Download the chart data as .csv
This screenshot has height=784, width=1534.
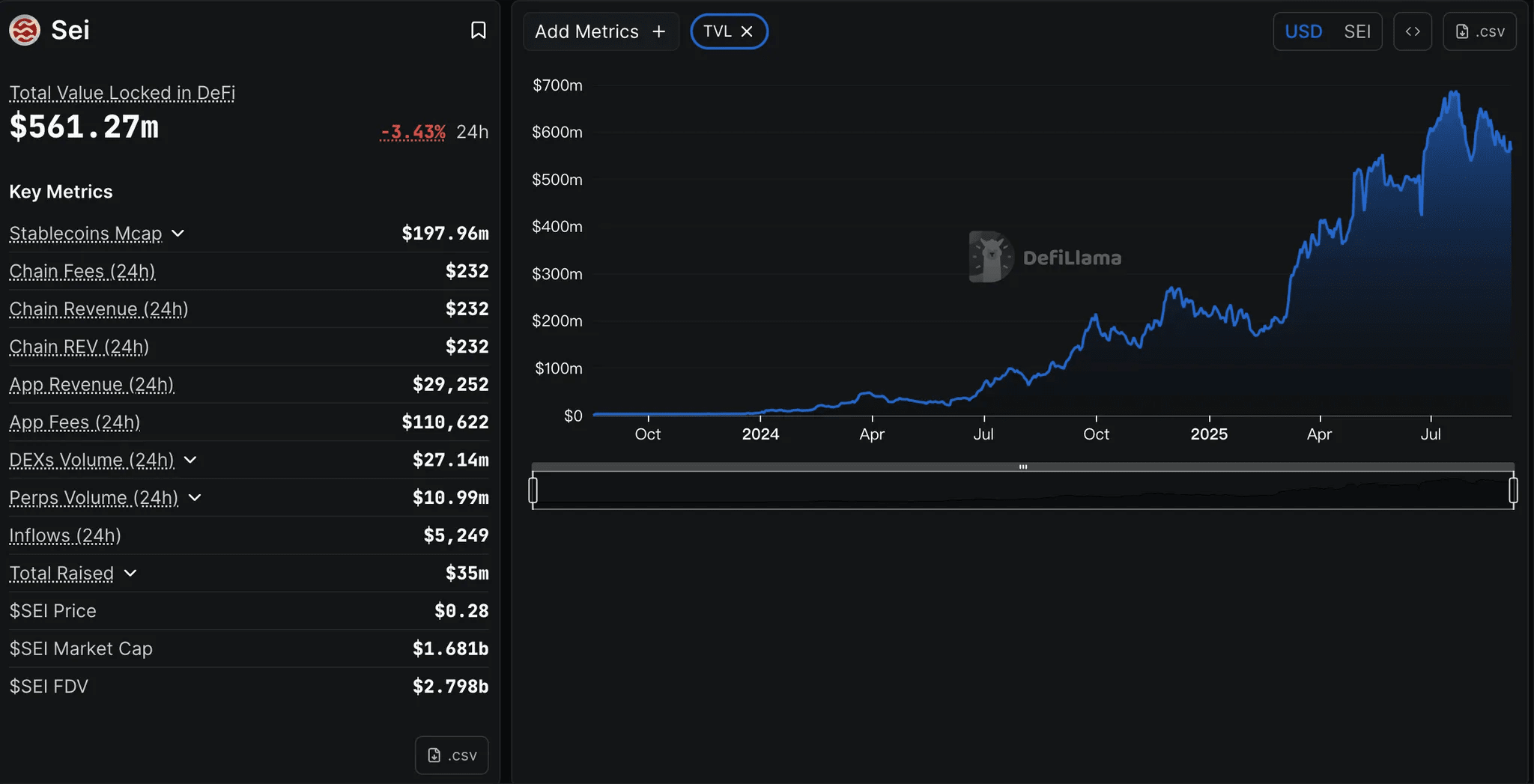1479,31
